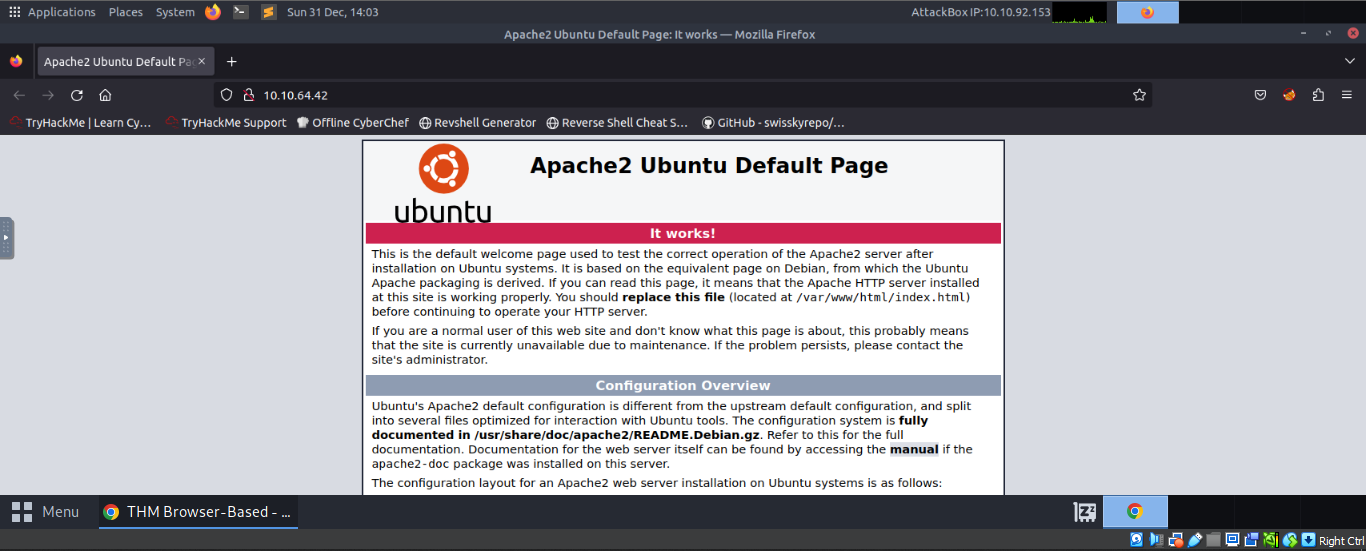Open the TryHackMe Support bookmark
1366x551 pixels.
coord(226,123)
